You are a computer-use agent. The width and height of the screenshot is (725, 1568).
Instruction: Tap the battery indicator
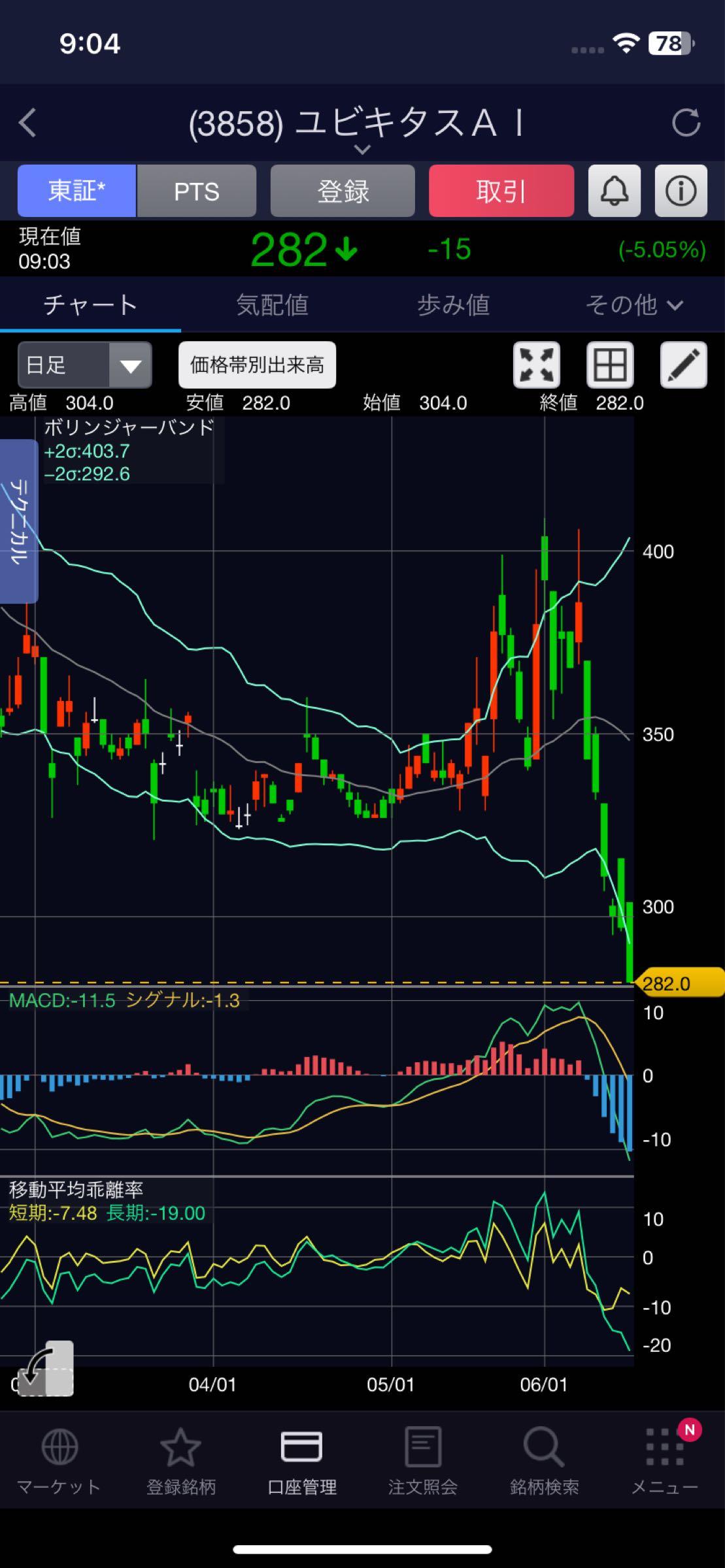point(671,44)
